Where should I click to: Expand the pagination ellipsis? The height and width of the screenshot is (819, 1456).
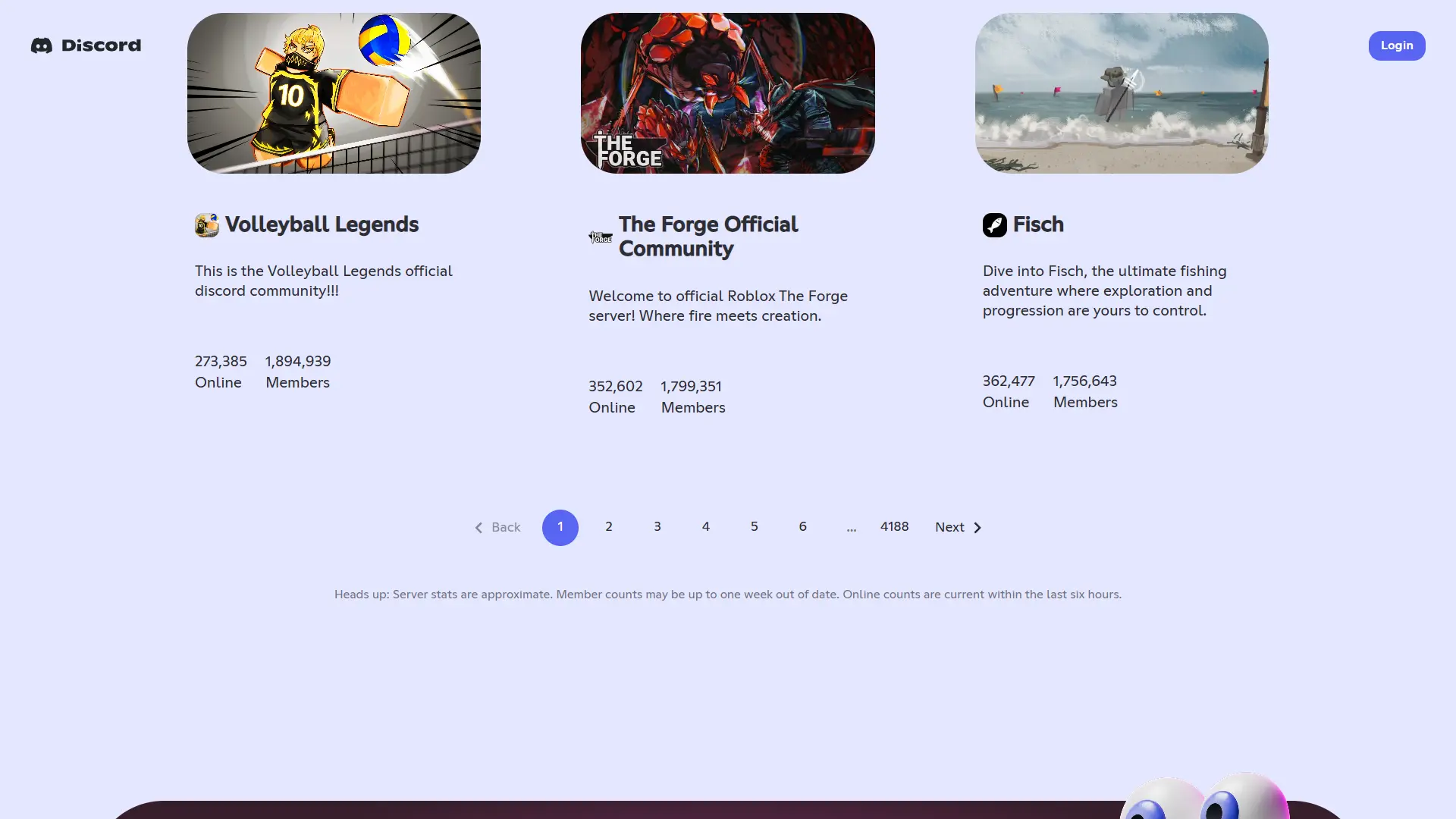pyautogui.click(x=851, y=529)
